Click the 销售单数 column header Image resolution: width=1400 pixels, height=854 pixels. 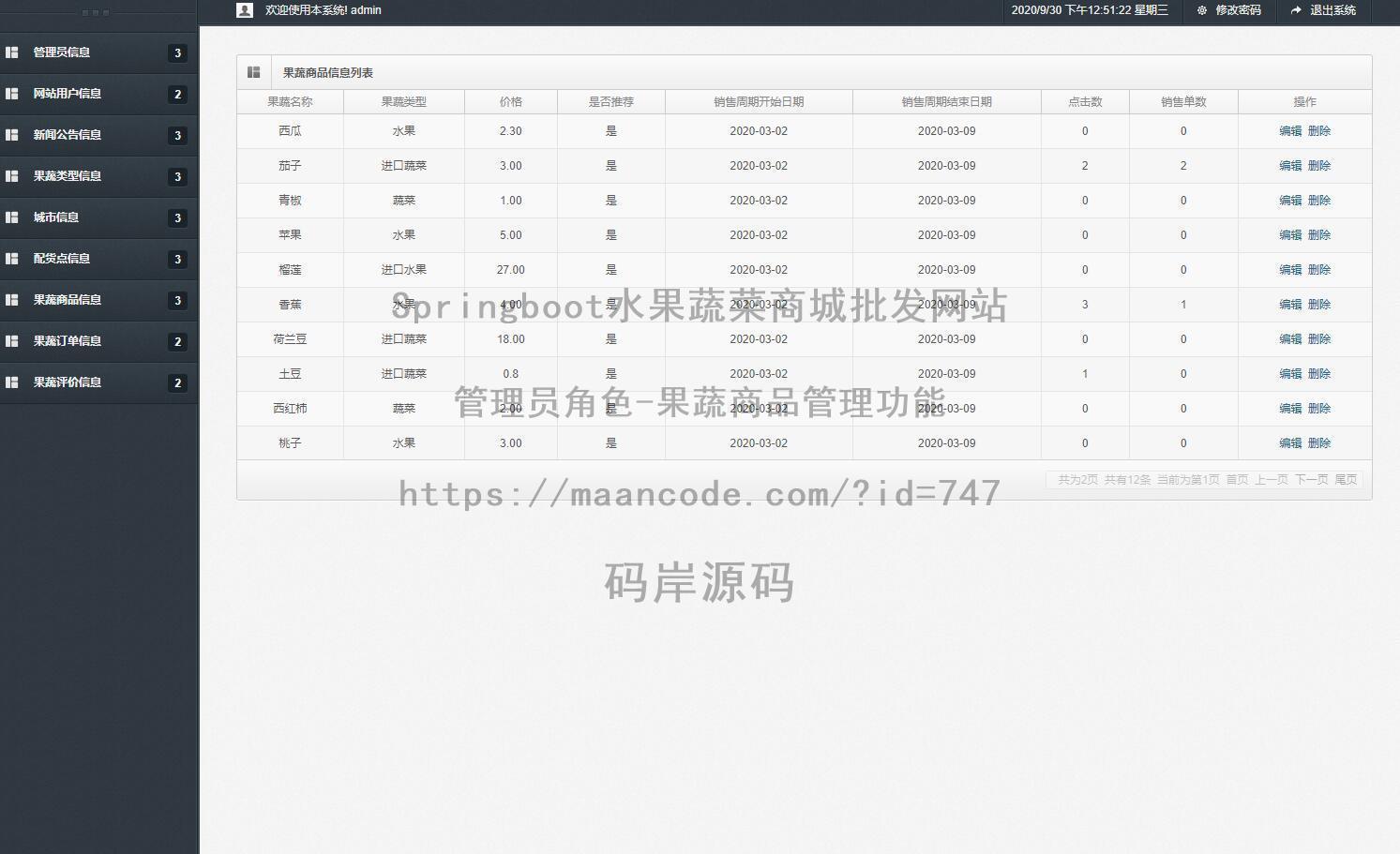pos(1183,102)
